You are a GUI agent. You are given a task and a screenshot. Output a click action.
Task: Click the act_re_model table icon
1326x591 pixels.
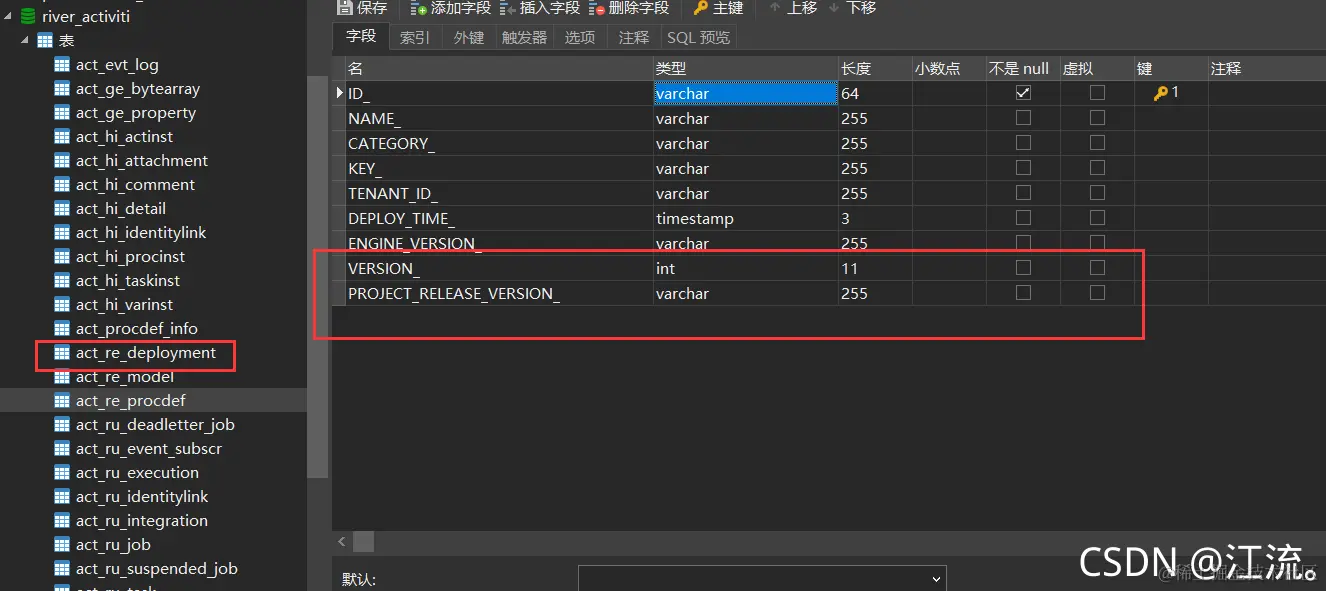pyautogui.click(x=62, y=377)
